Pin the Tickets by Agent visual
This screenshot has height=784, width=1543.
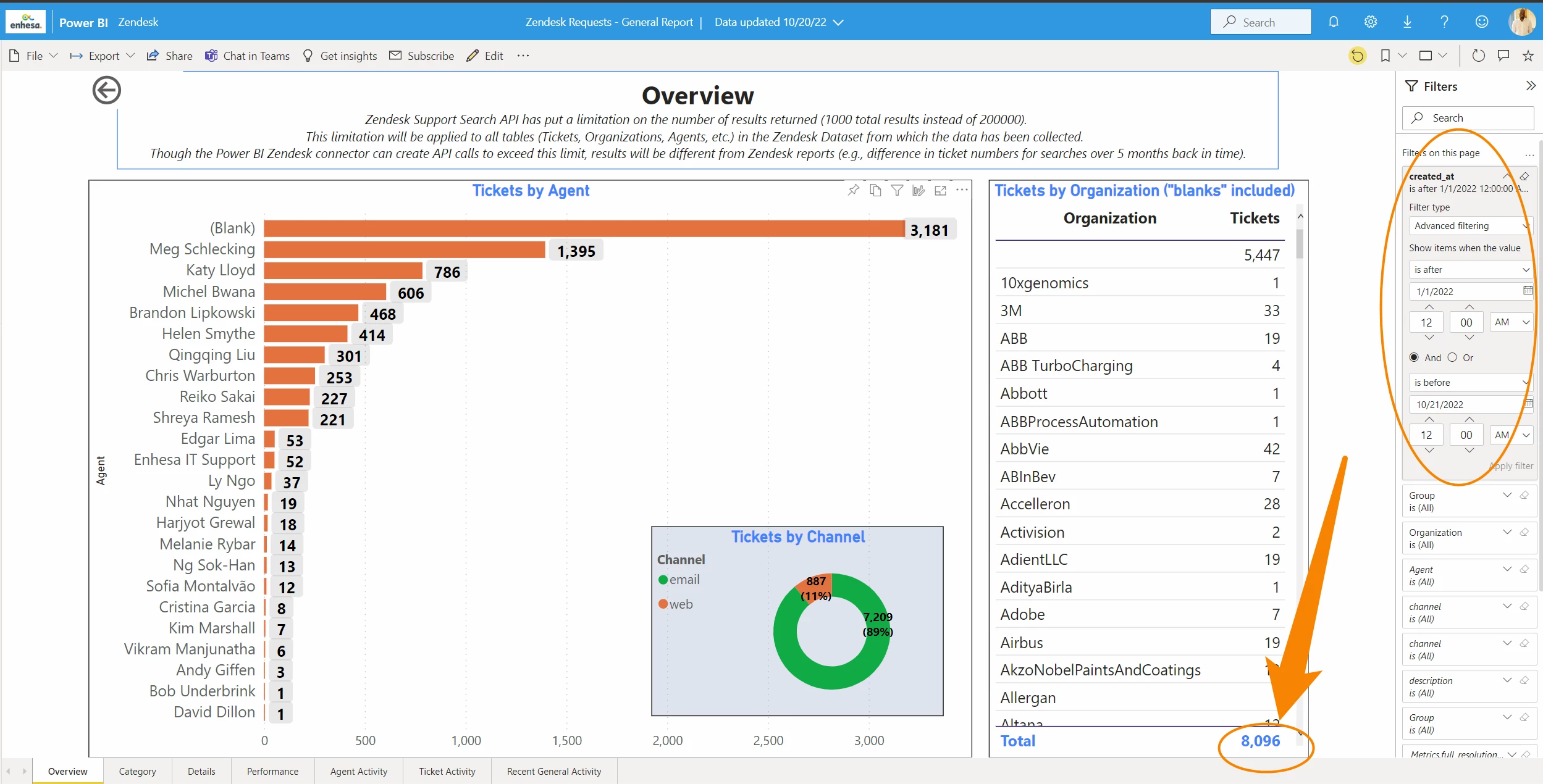point(853,190)
